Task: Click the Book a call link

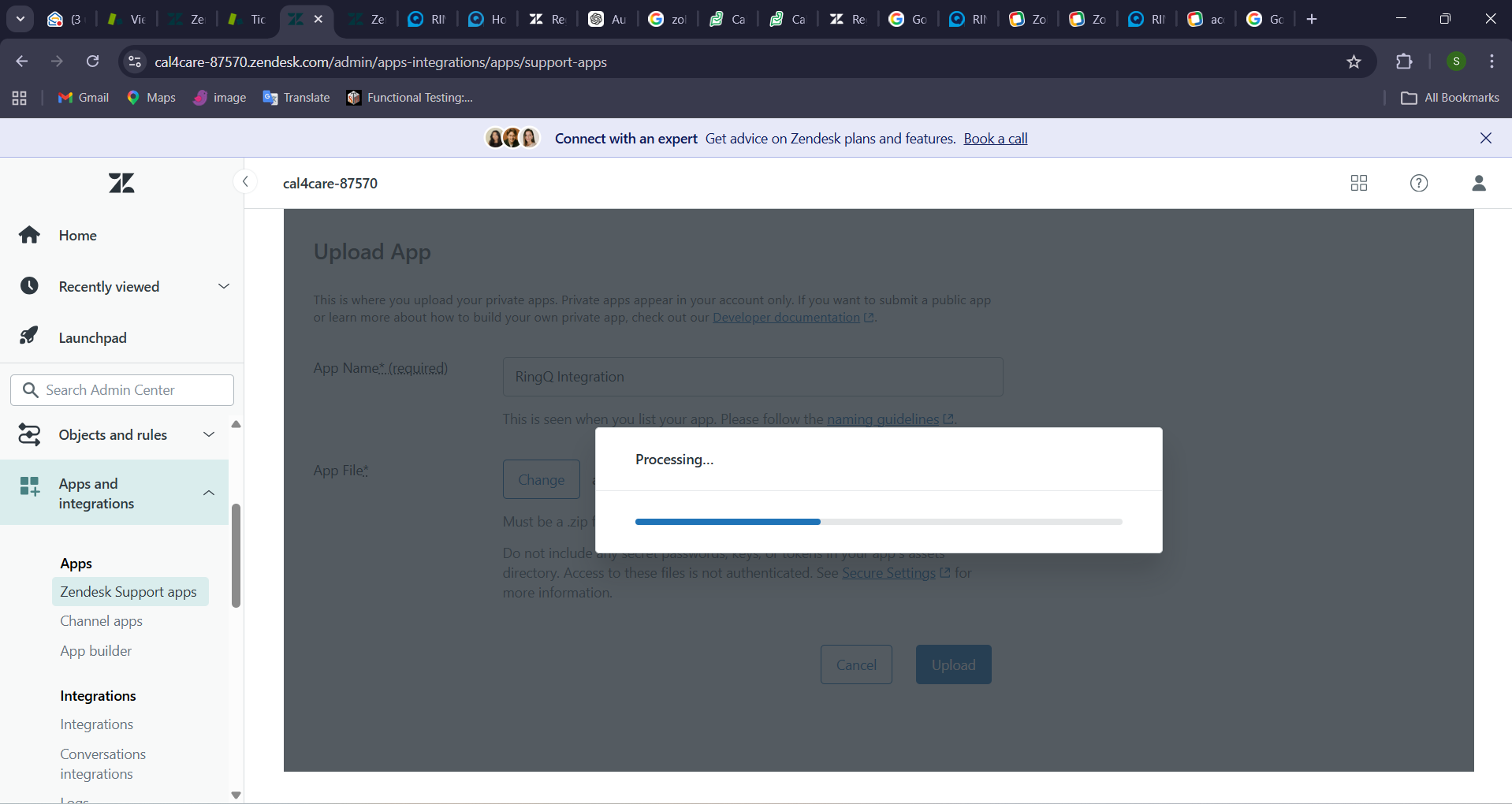Action: (x=996, y=139)
